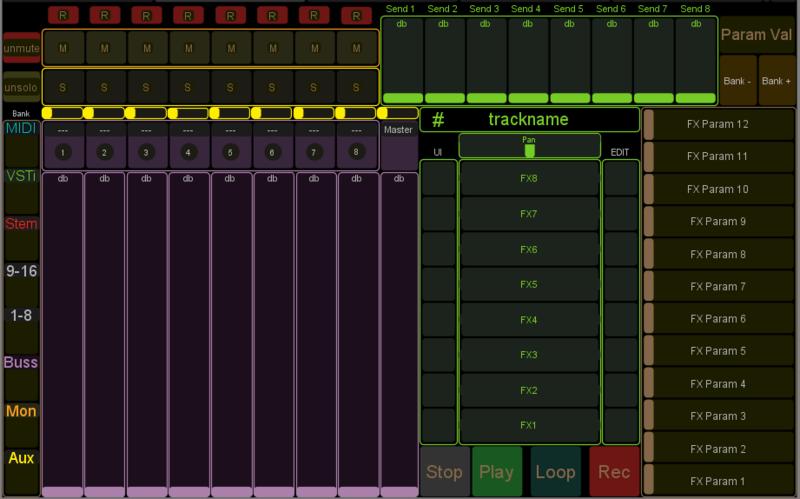Solo track 1 with its S button

coord(63,88)
